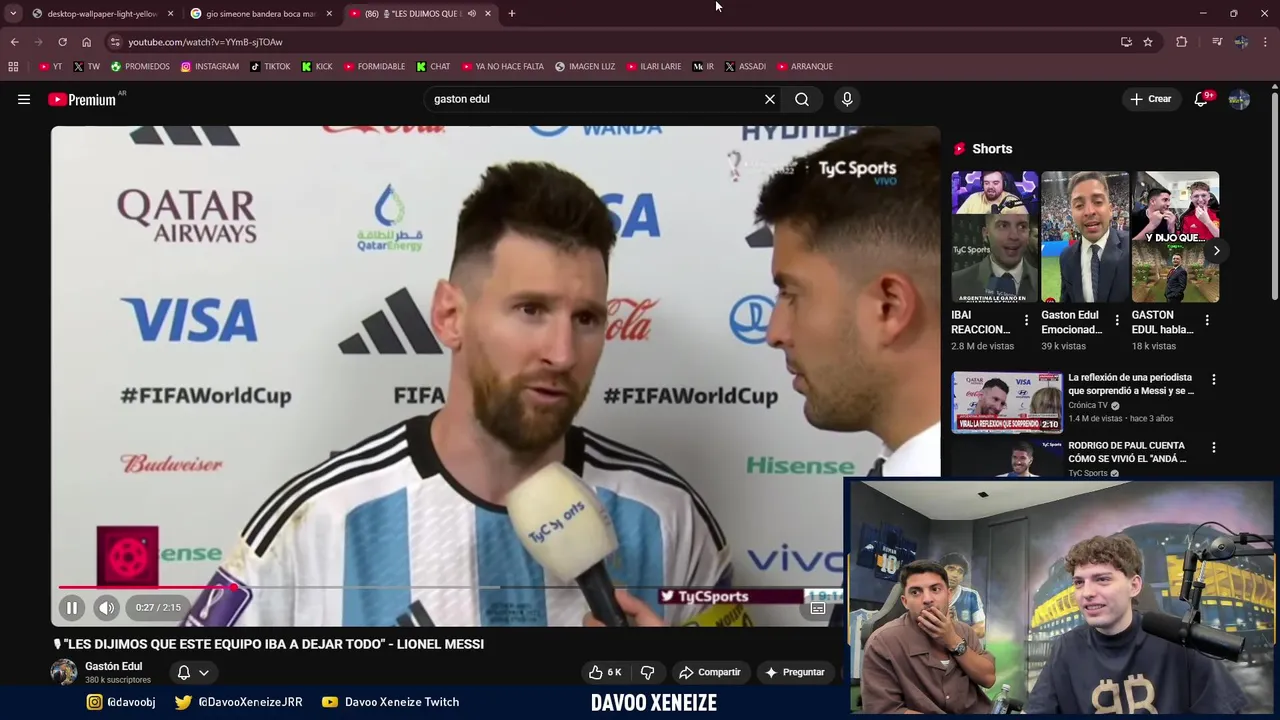The height and width of the screenshot is (720, 1280).
Task: Open the ILARI LARIE bookmark
Action: coord(654,66)
